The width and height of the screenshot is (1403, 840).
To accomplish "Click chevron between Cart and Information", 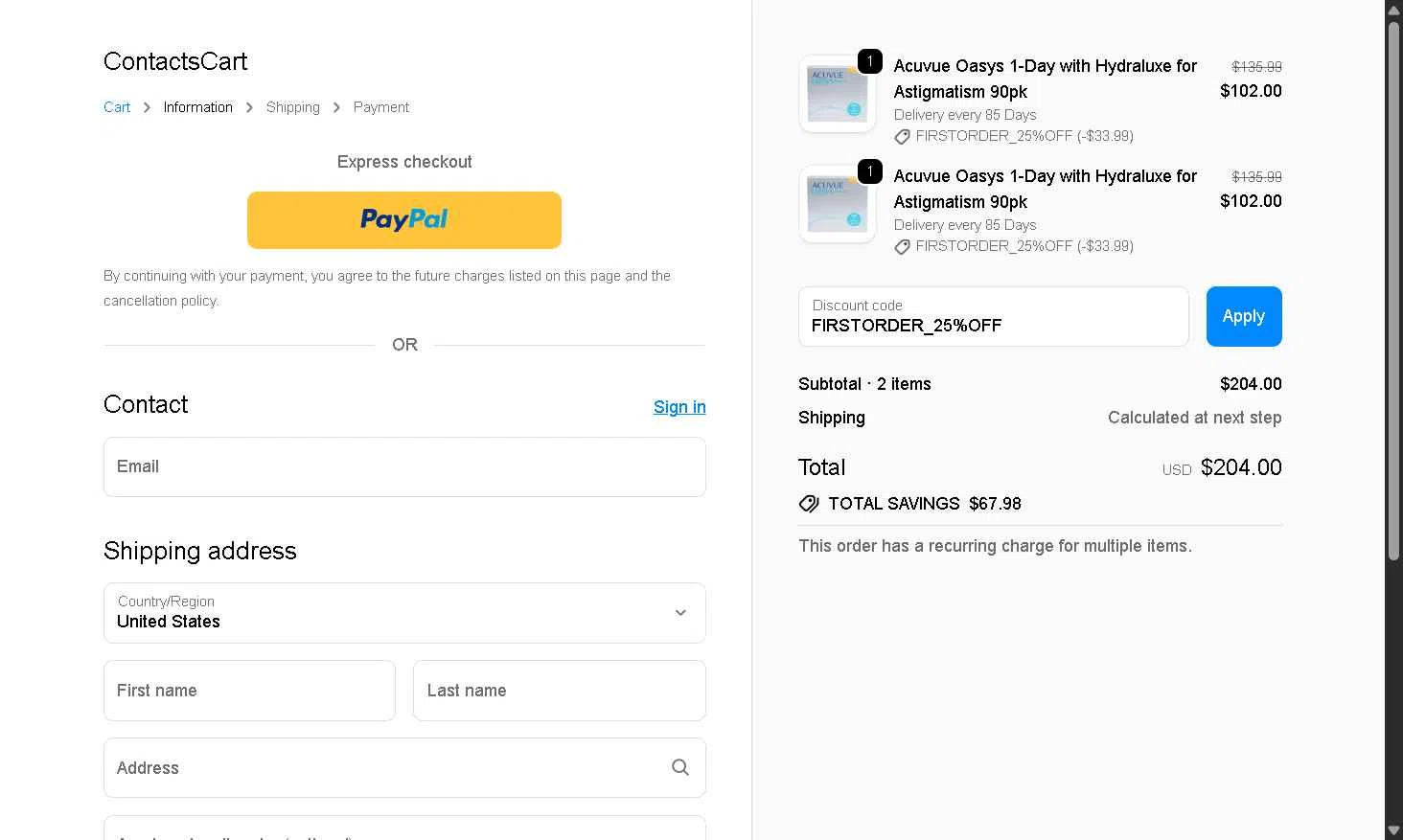I will click(x=147, y=107).
